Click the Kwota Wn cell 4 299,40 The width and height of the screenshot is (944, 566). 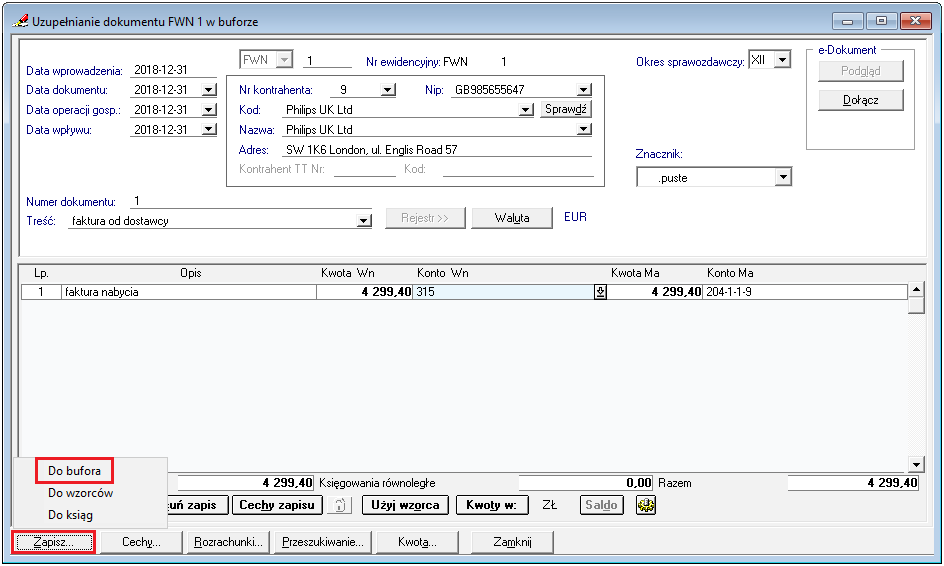[x=364, y=292]
